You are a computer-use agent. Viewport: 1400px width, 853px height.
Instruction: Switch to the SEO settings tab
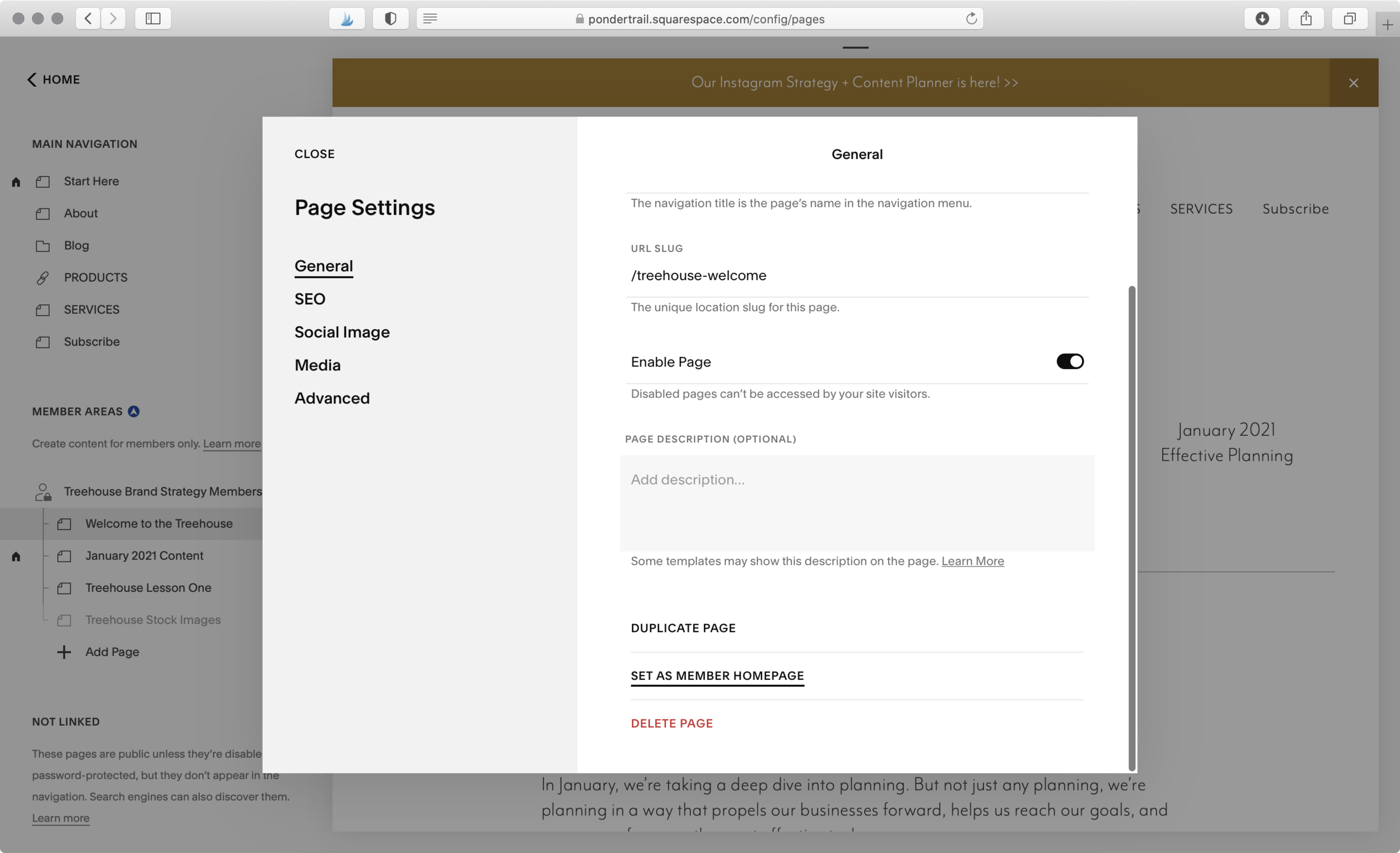tap(310, 299)
